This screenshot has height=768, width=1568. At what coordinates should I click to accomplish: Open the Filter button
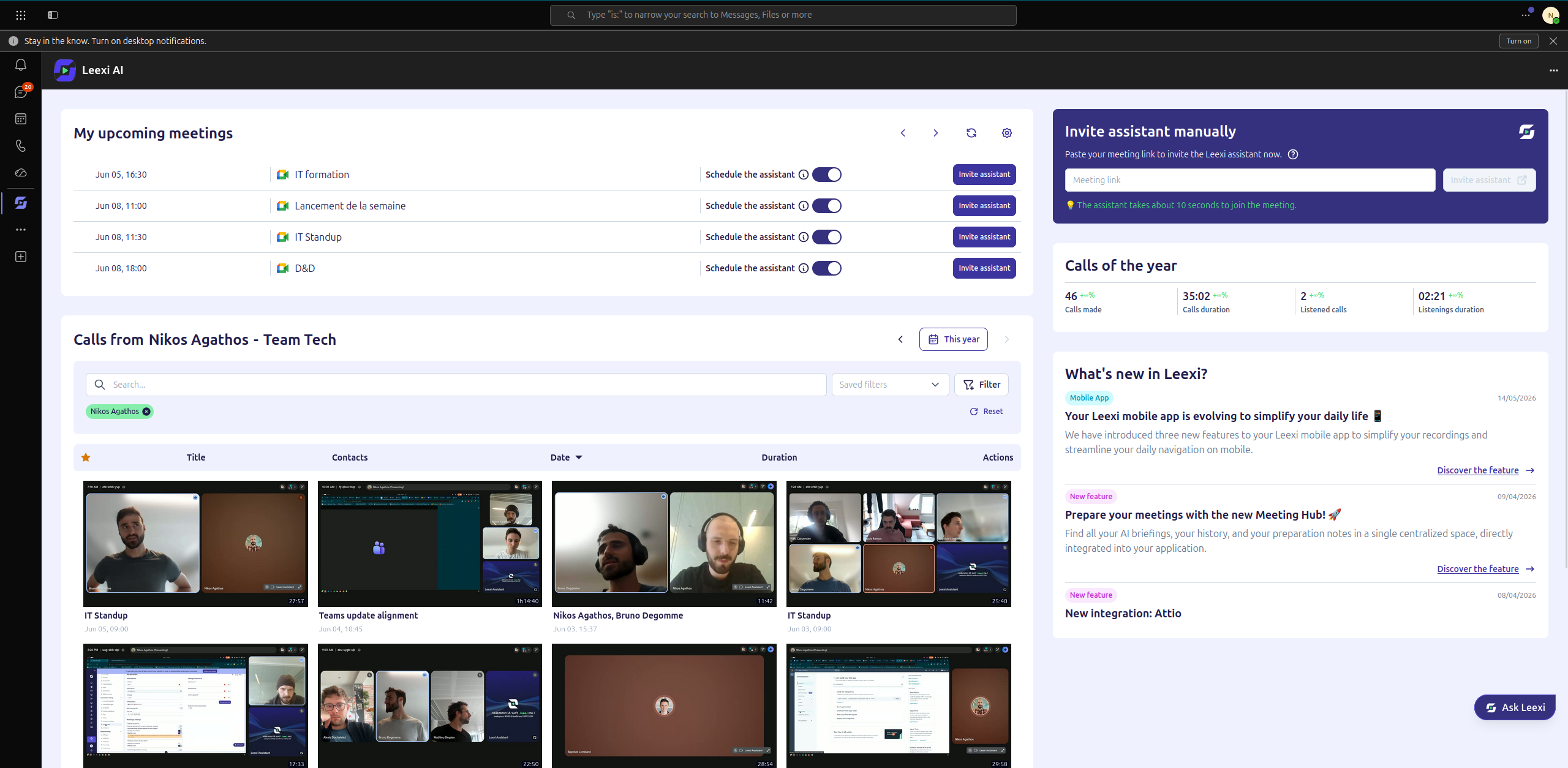click(981, 385)
